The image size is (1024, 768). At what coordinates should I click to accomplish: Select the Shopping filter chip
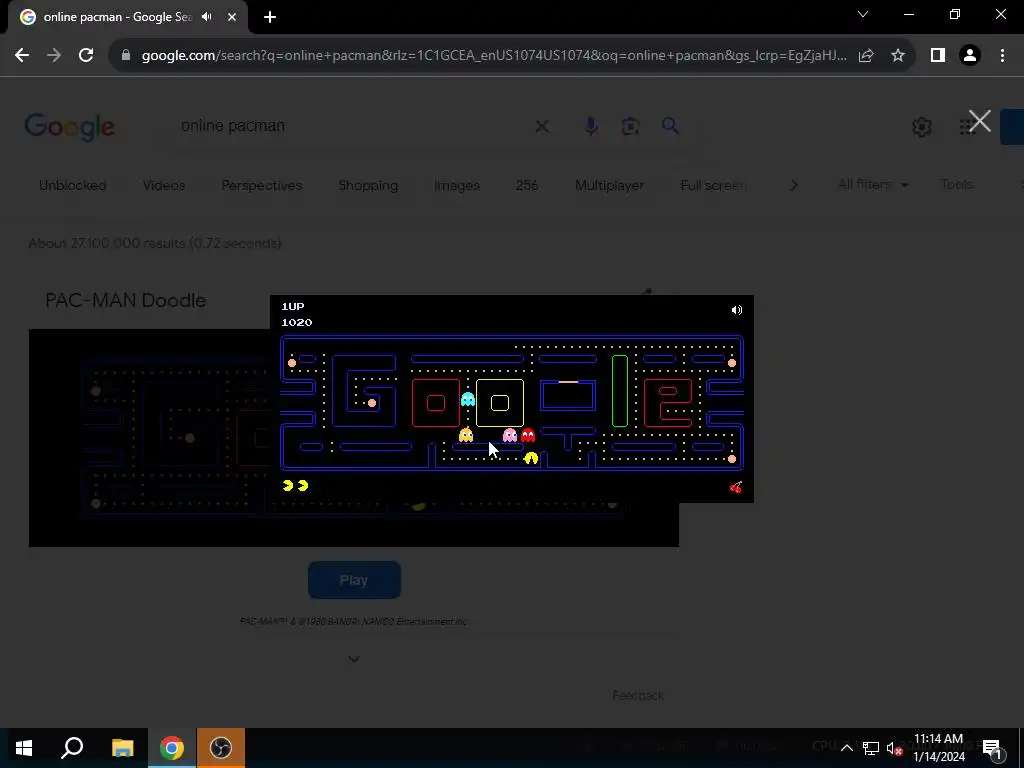coord(368,185)
